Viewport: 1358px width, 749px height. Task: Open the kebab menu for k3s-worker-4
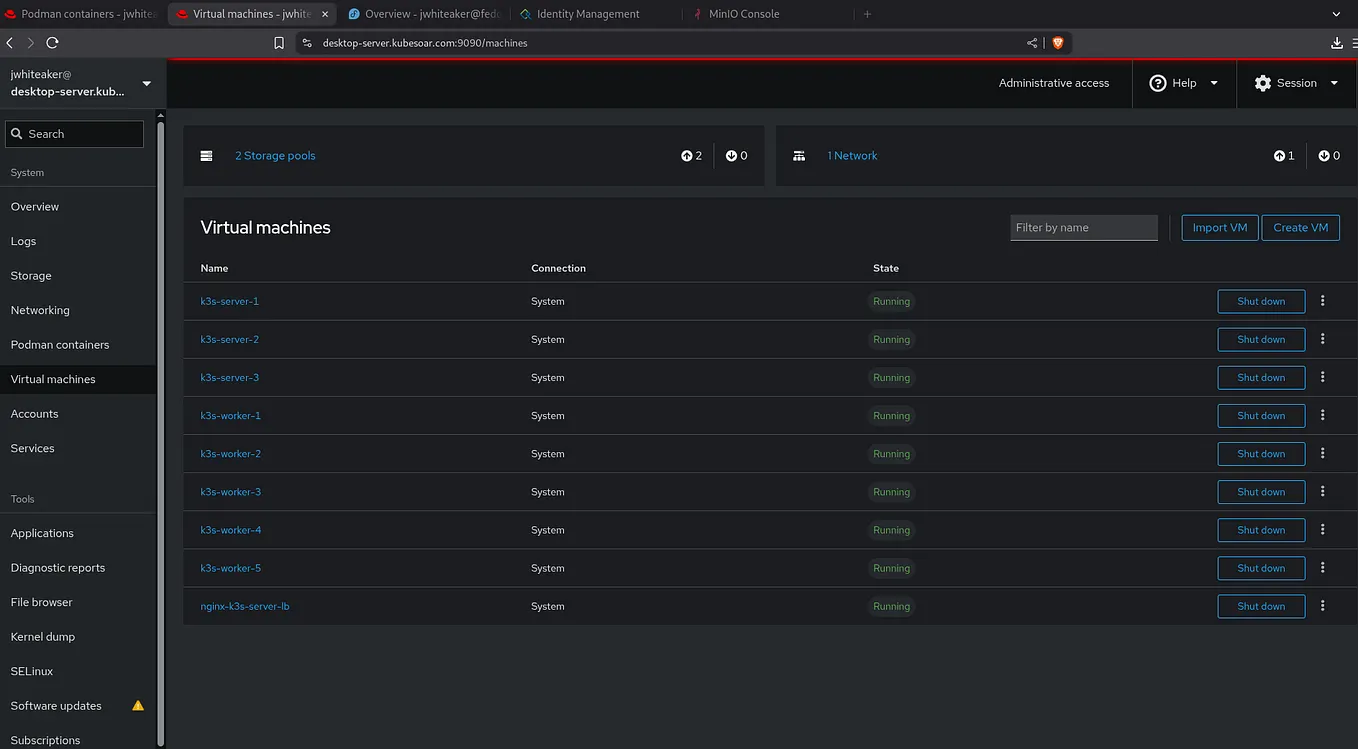coord(1322,530)
